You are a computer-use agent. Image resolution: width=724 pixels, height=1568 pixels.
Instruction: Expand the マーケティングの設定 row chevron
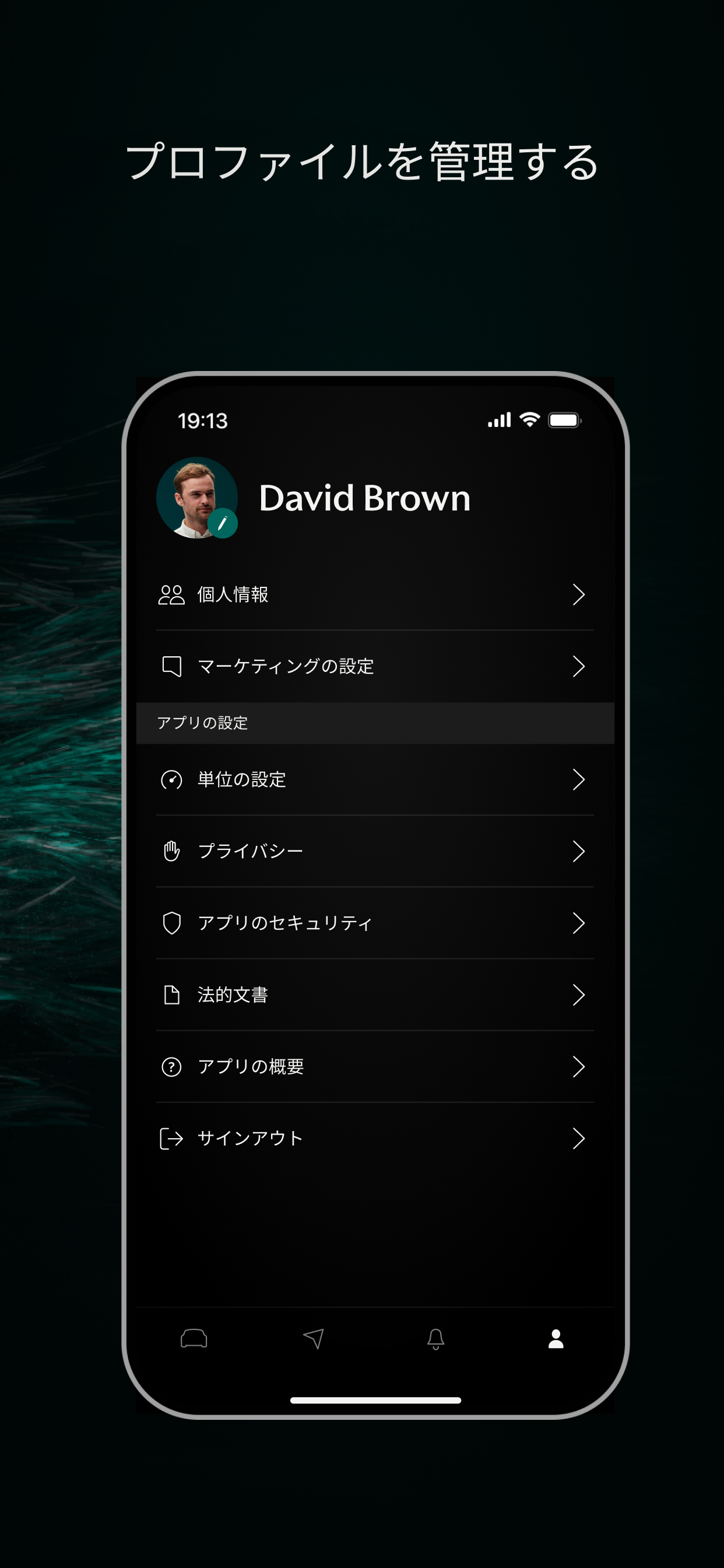tap(579, 667)
